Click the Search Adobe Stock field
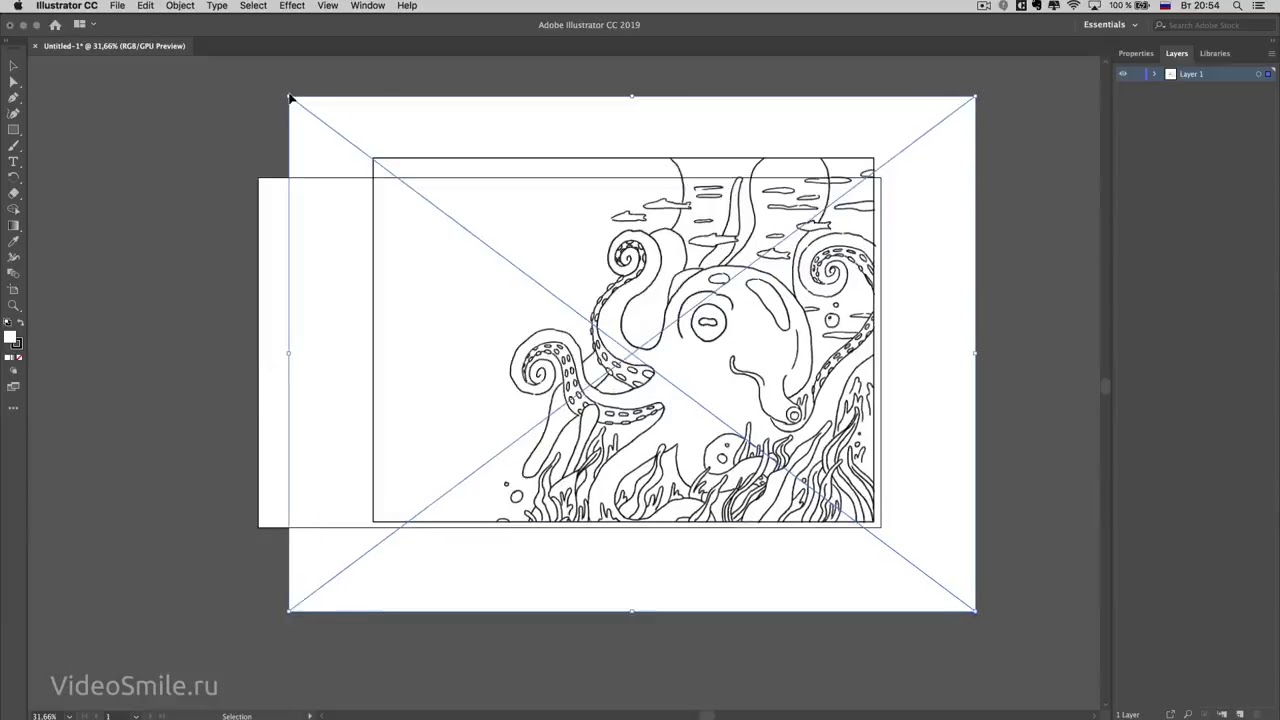 coord(1216,25)
